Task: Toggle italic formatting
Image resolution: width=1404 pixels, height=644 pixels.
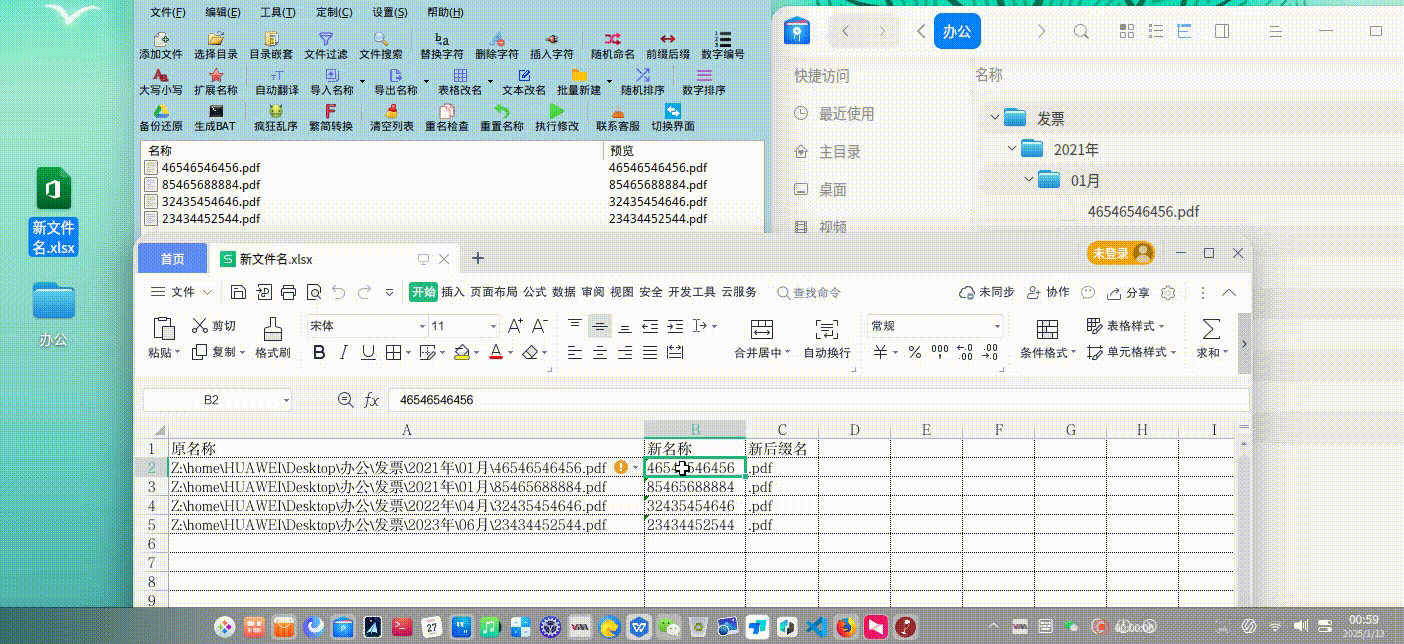Action: pos(344,352)
